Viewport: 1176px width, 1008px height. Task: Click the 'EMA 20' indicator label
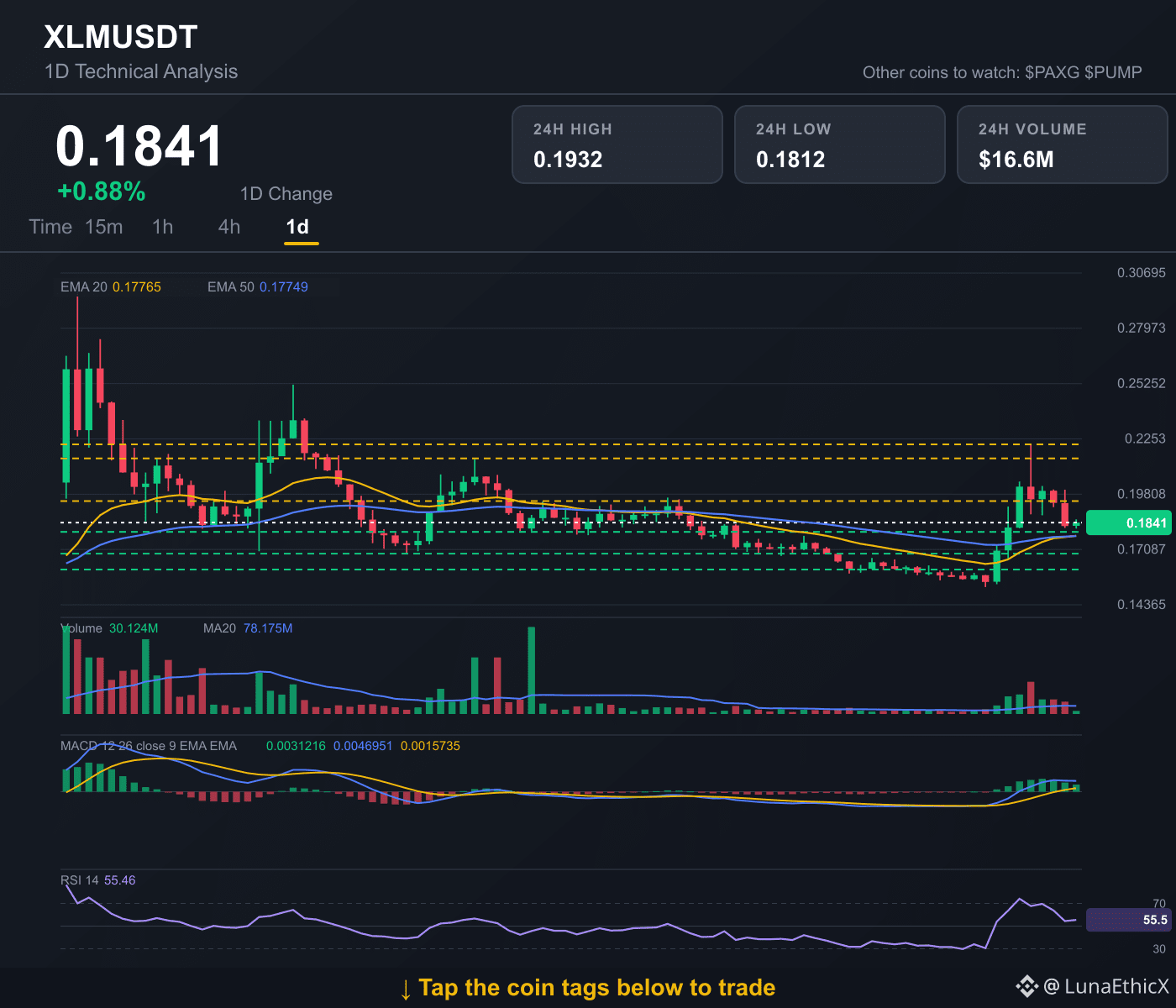(x=84, y=287)
